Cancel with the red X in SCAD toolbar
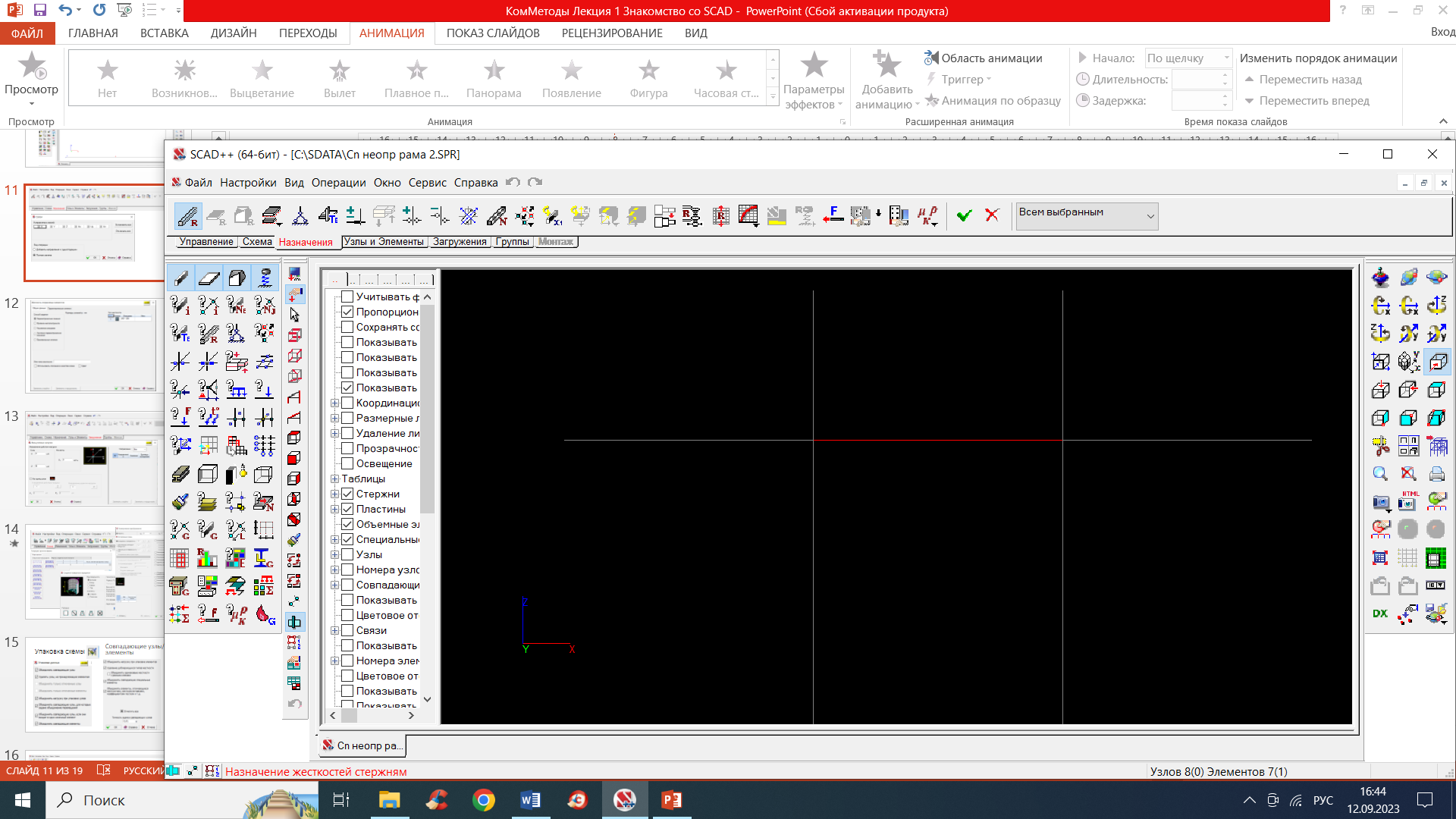Image resolution: width=1456 pixels, height=819 pixels. [x=992, y=215]
